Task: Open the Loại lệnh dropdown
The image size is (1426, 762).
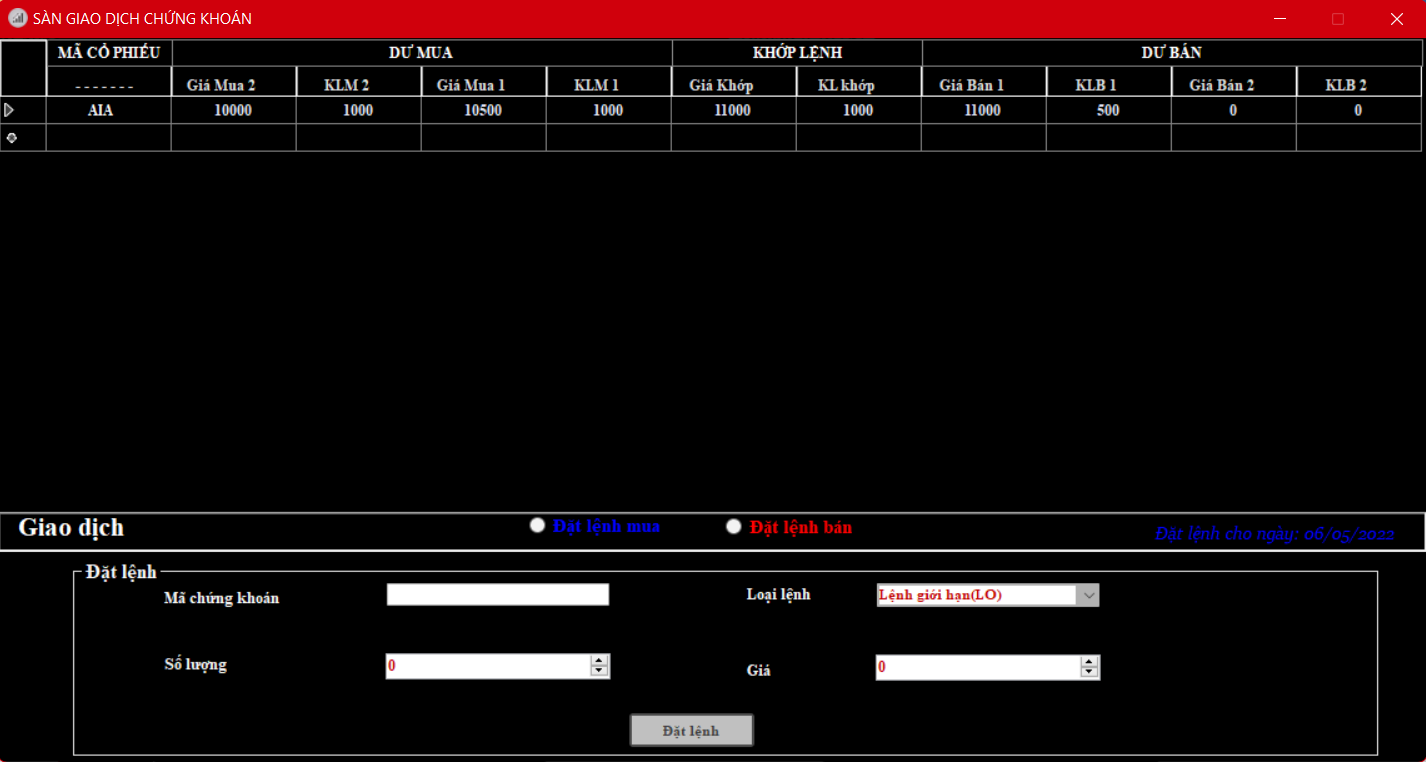Action: tap(1089, 595)
